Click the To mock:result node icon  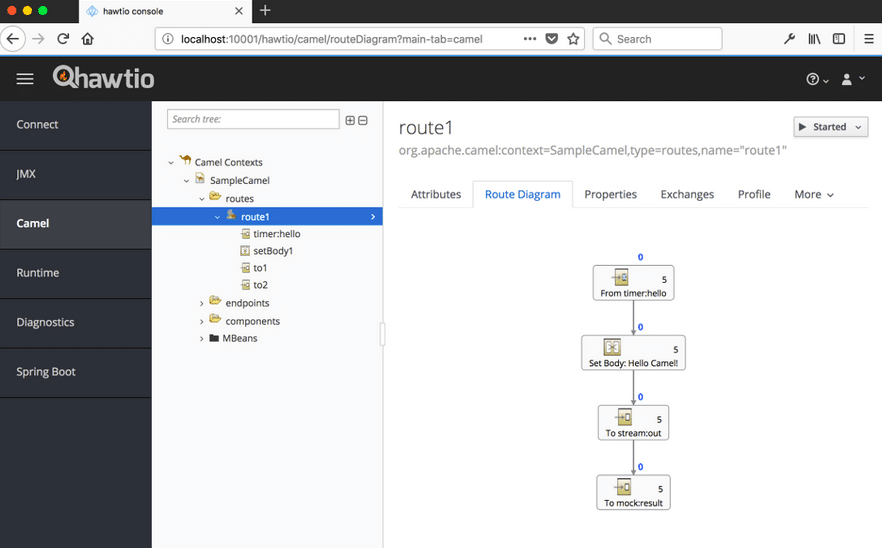tap(623, 487)
